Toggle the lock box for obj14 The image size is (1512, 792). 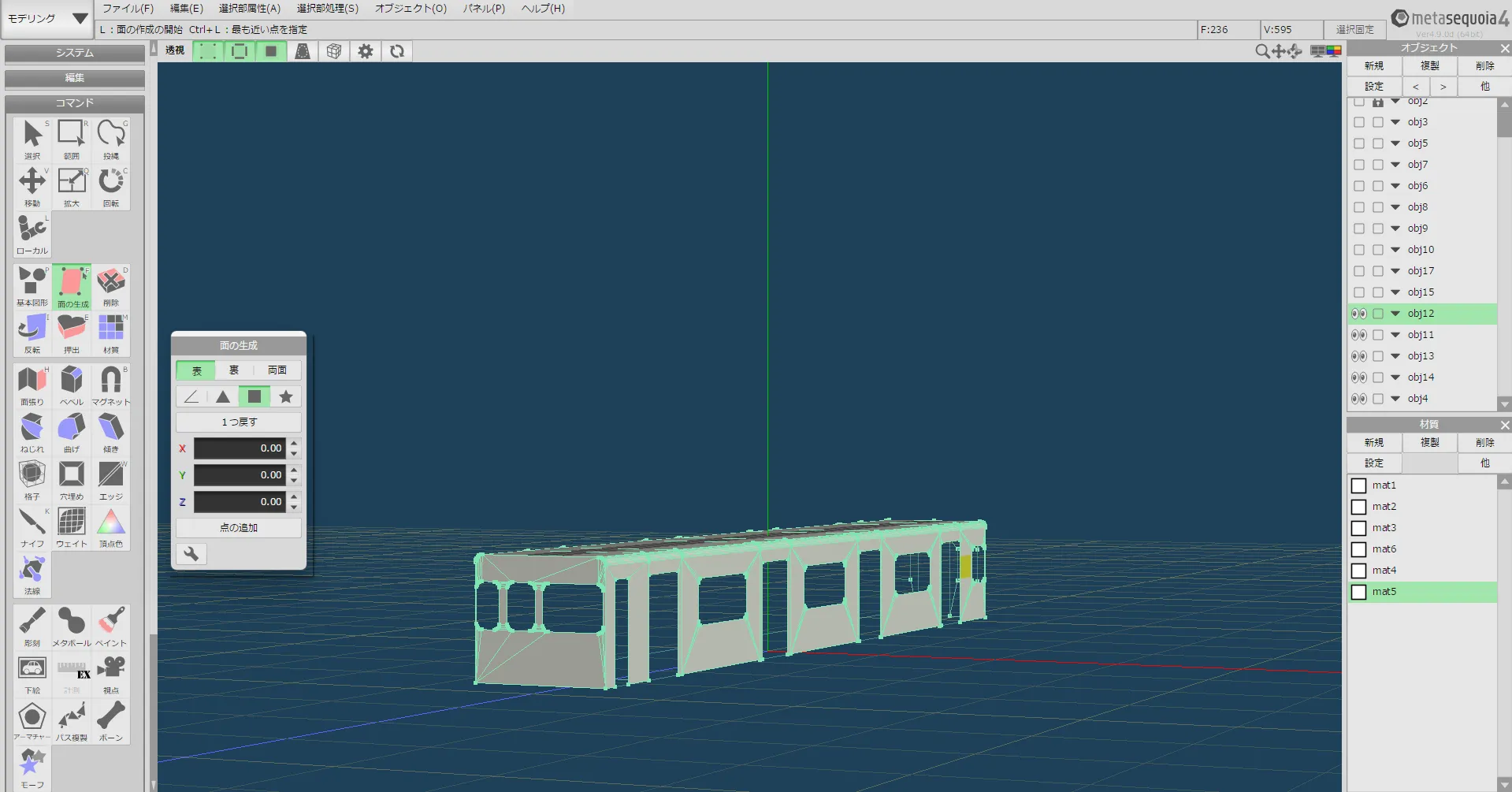coord(1378,377)
